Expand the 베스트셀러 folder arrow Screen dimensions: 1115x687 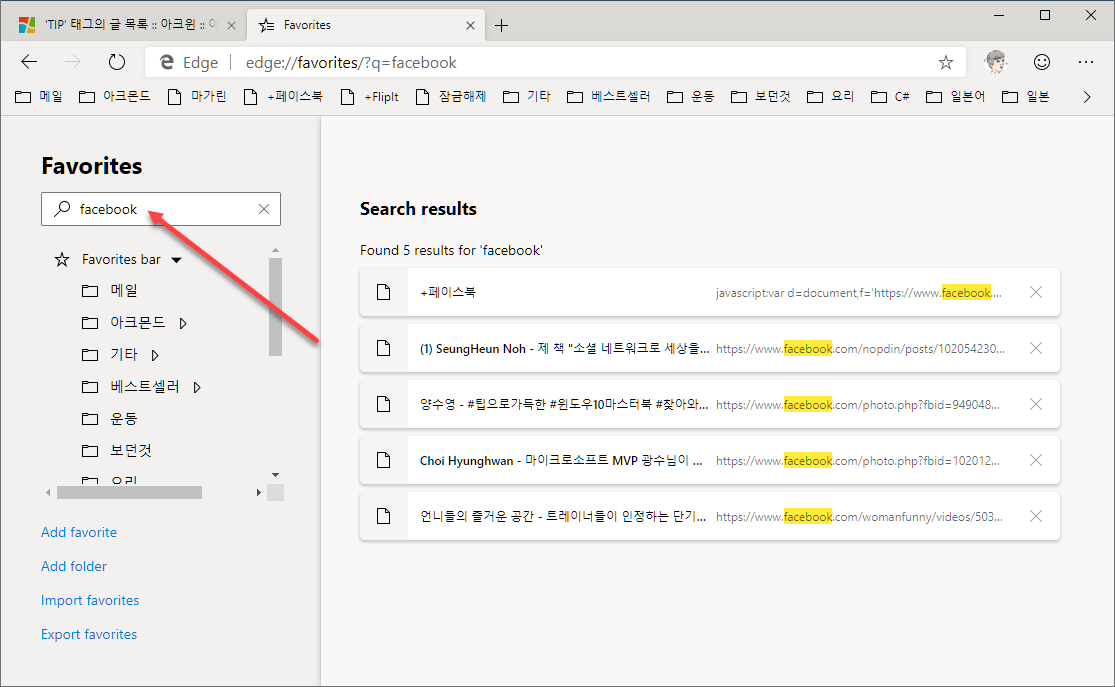(197, 387)
